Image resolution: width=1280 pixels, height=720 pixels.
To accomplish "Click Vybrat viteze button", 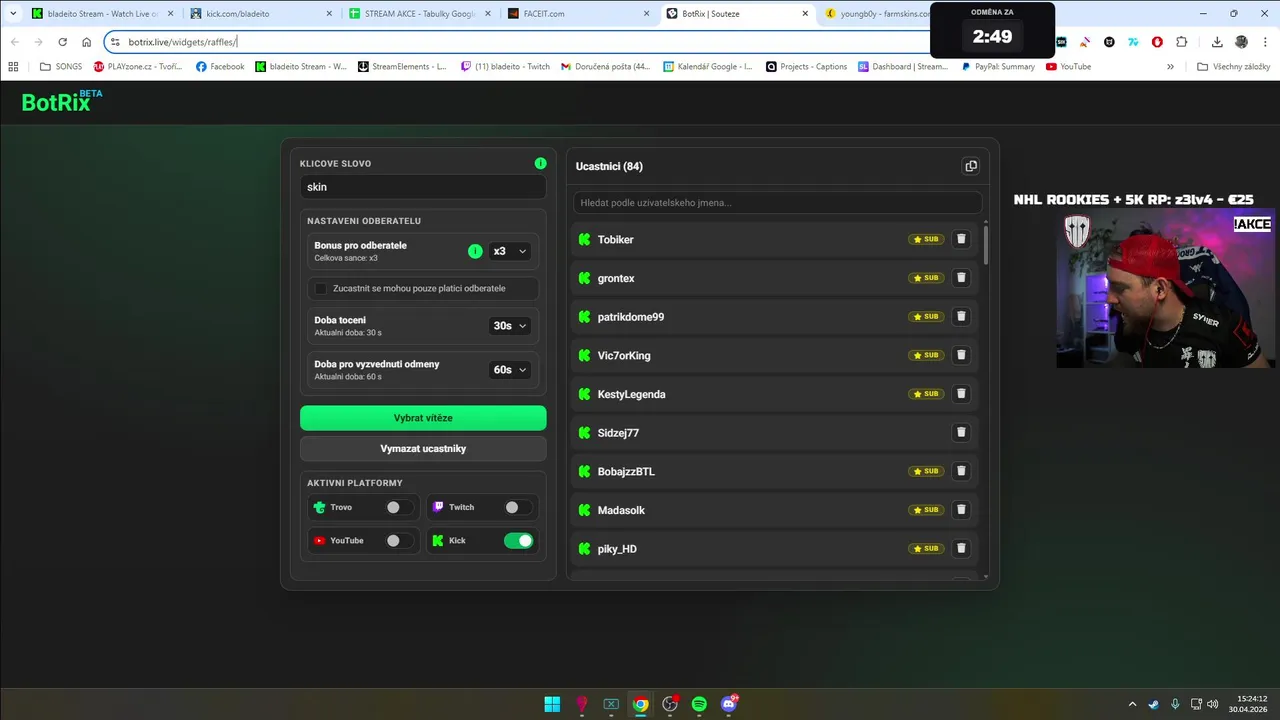I will pos(423,418).
